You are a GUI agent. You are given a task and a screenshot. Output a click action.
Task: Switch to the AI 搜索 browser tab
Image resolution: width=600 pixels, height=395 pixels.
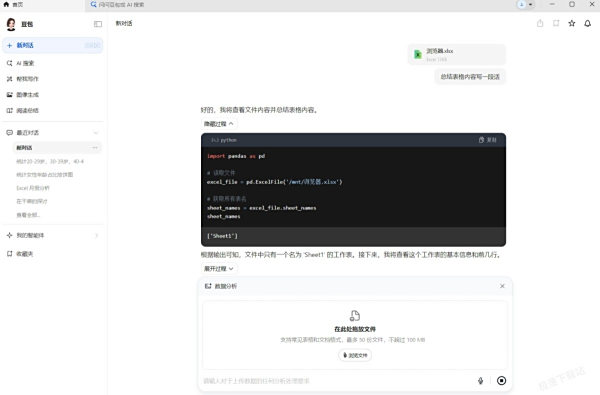pyautogui.click(x=118, y=5)
